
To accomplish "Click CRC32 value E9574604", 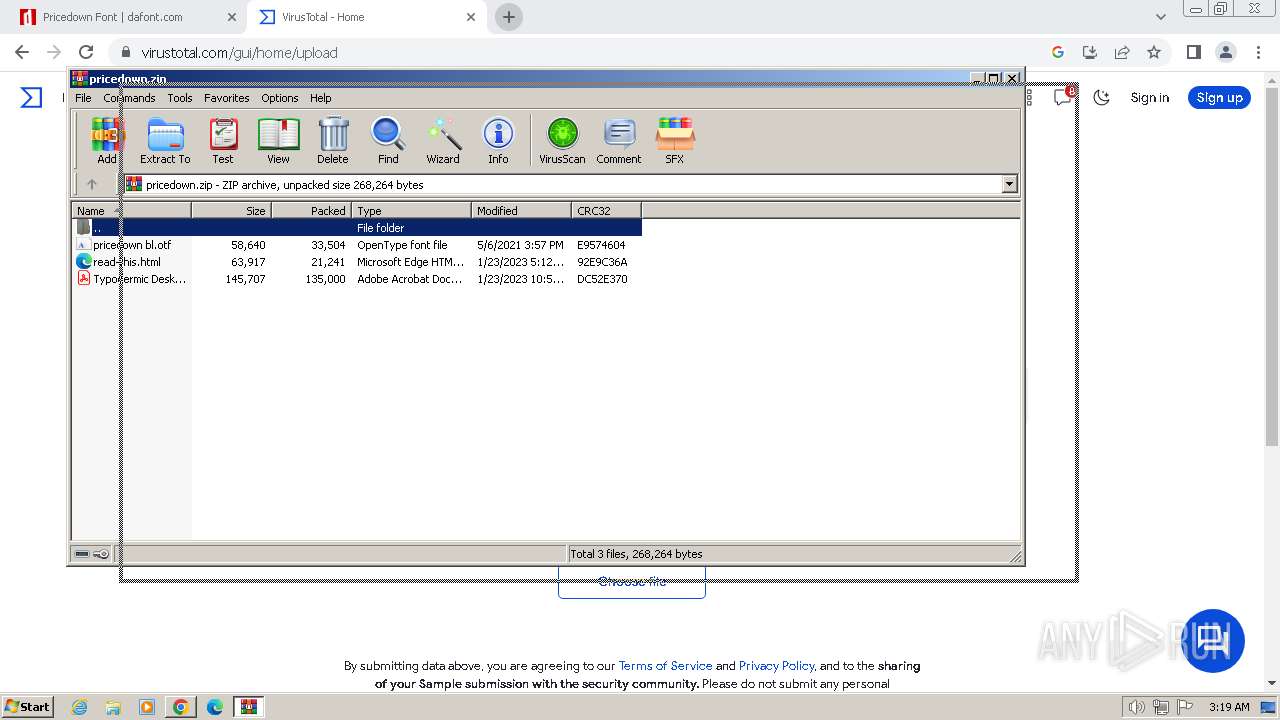I will (601, 245).
